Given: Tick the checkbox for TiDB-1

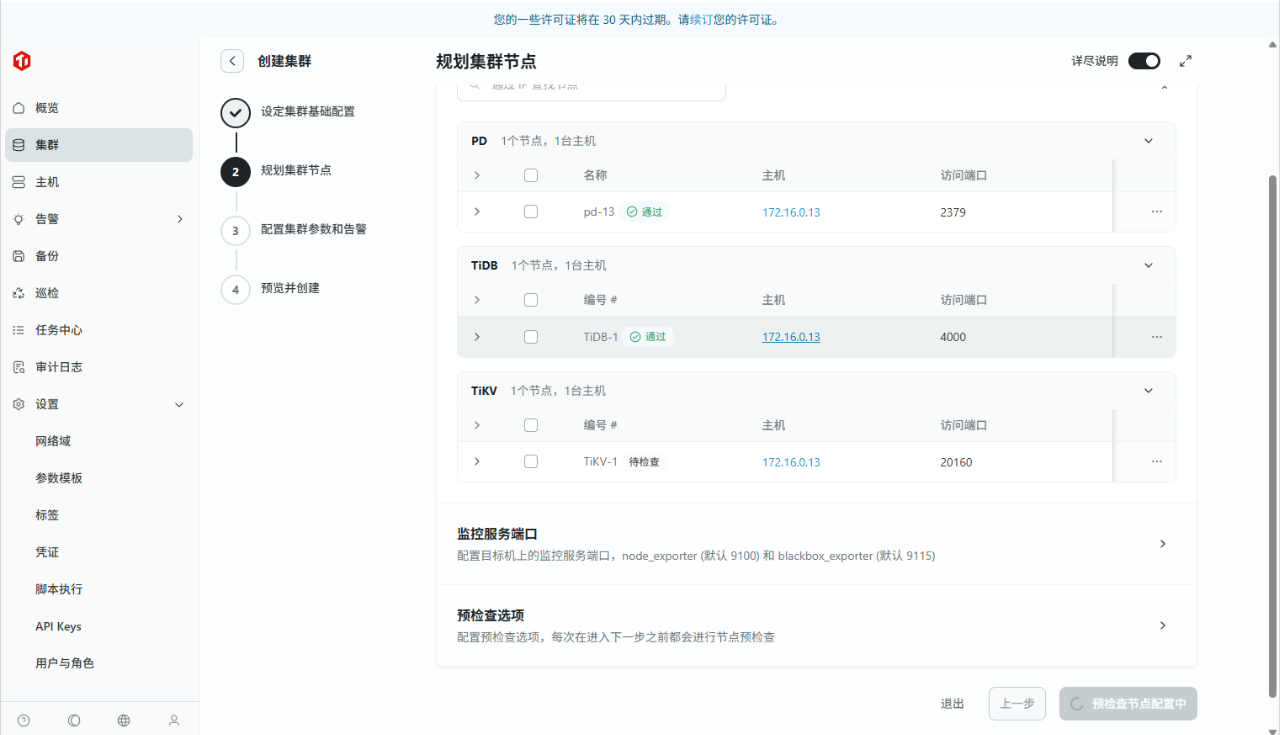Looking at the screenshot, I should (x=531, y=337).
